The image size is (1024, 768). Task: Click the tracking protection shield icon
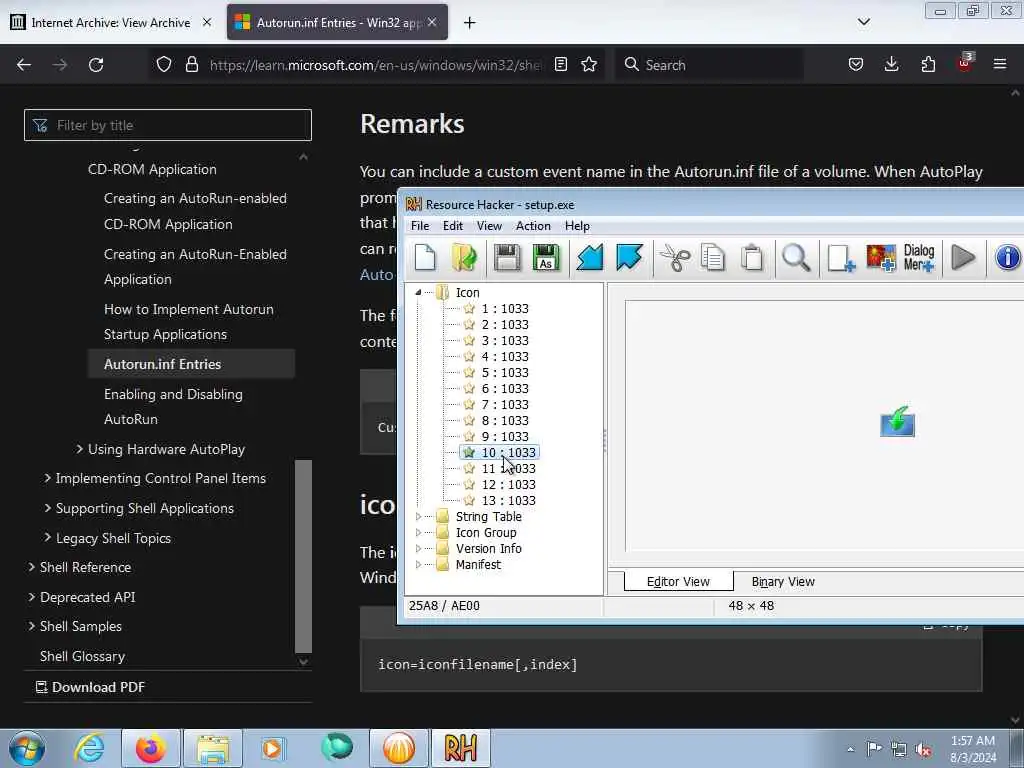pyautogui.click(x=164, y=65)
